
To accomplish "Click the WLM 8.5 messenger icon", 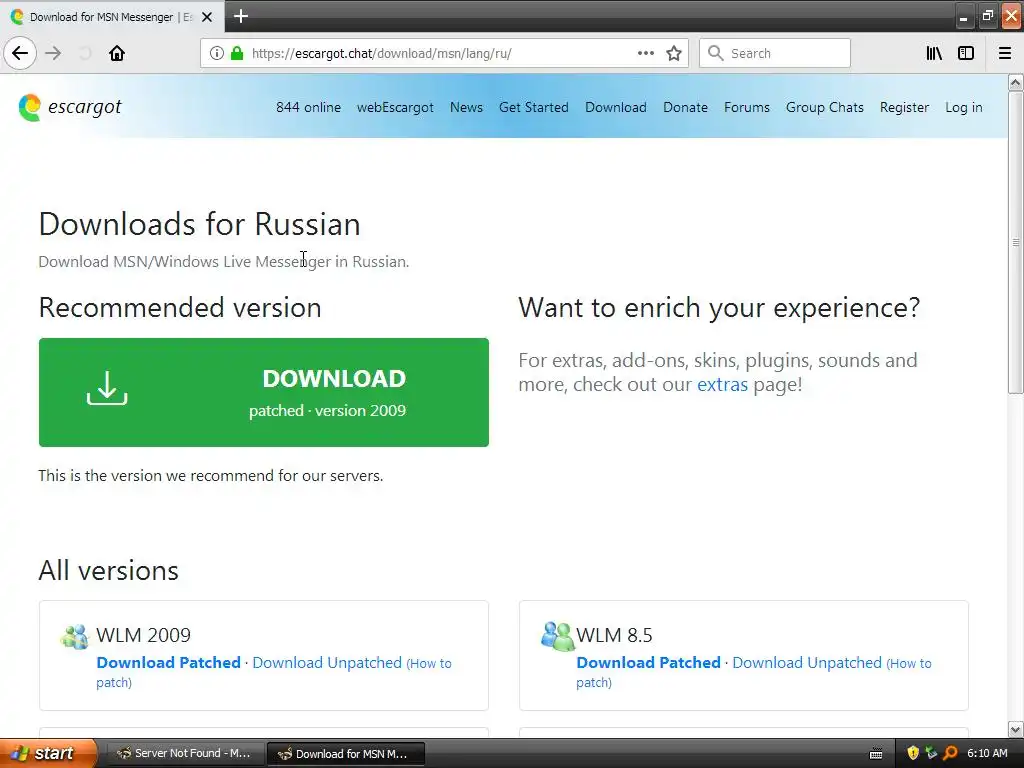I will [557, 636].
